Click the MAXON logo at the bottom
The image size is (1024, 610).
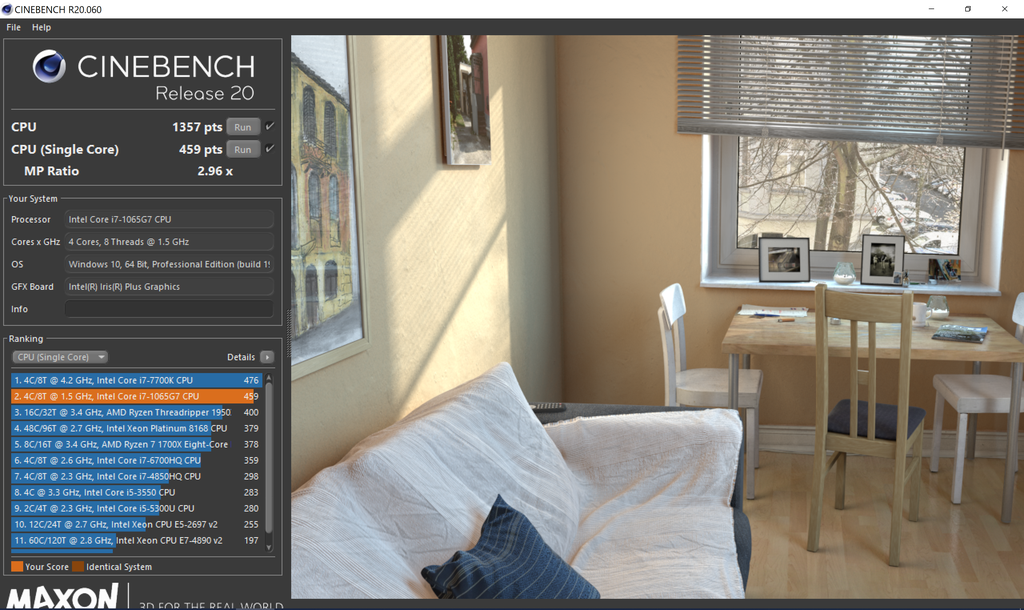(63, 596)
